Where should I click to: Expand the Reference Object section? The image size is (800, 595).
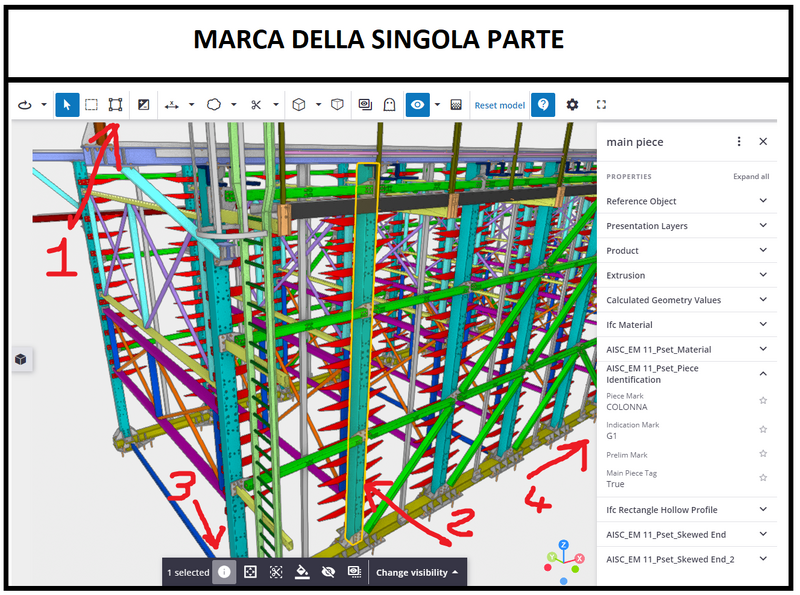click(x=687, y=201)
